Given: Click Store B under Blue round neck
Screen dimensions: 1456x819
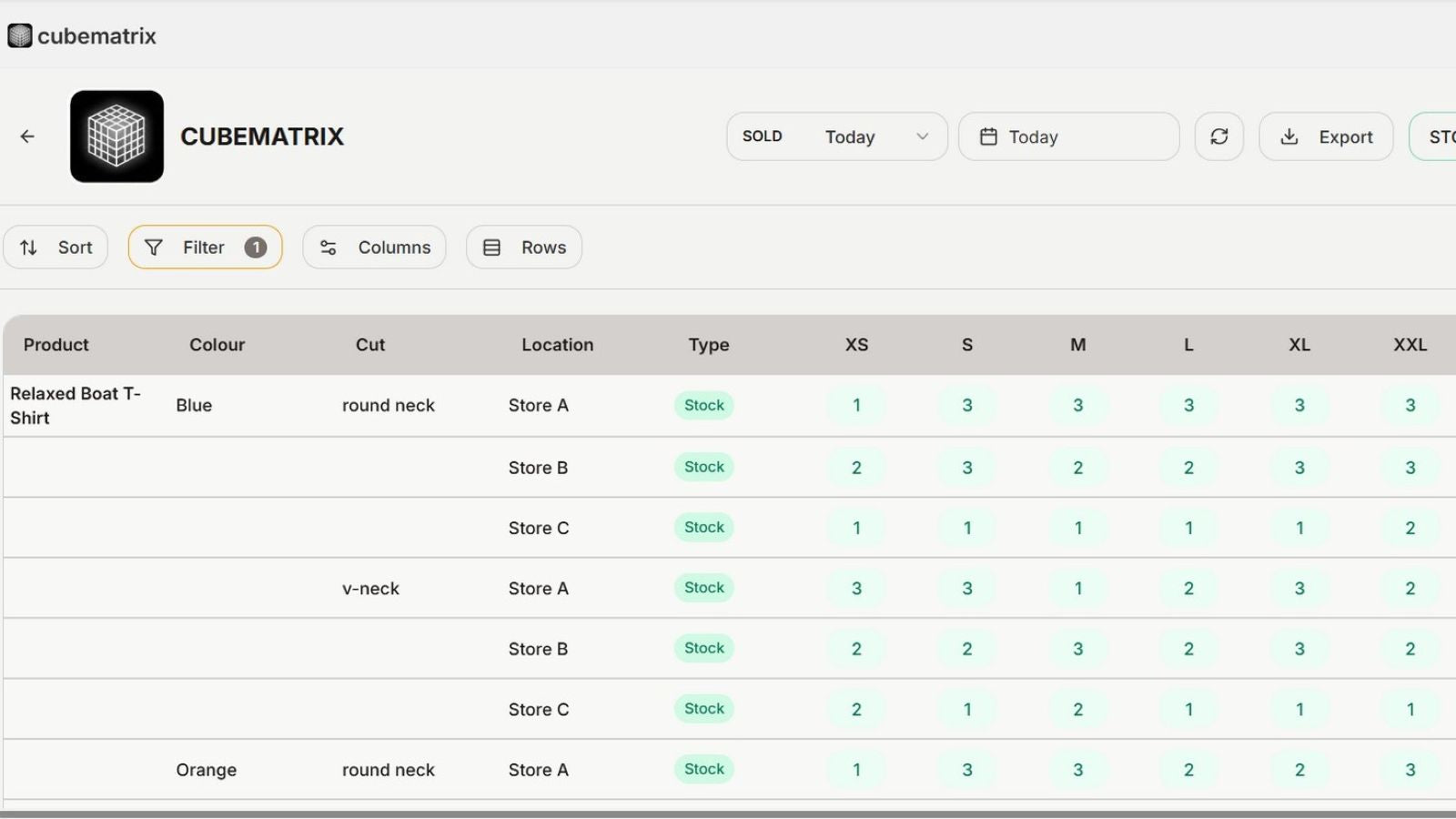Looking at the screenshot, I should click(538, 468).
